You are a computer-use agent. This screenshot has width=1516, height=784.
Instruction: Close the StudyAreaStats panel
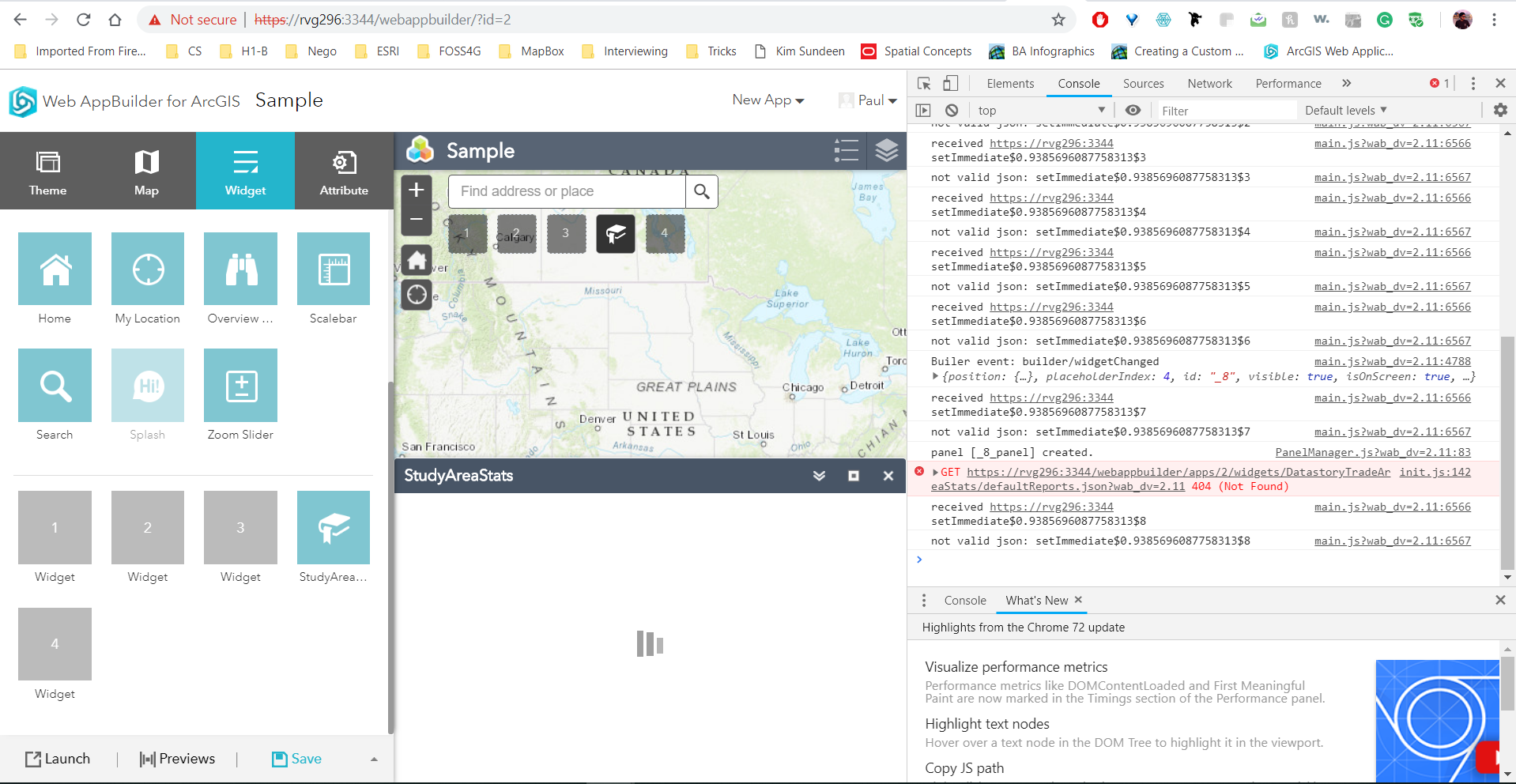[888, 476]
